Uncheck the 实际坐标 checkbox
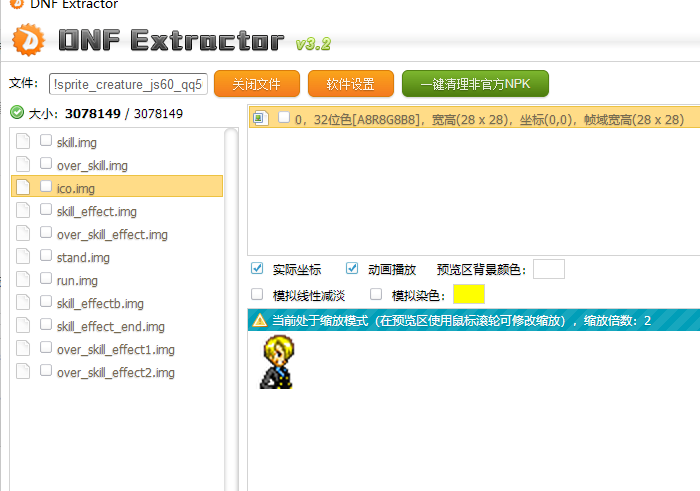 pos(257,268)
